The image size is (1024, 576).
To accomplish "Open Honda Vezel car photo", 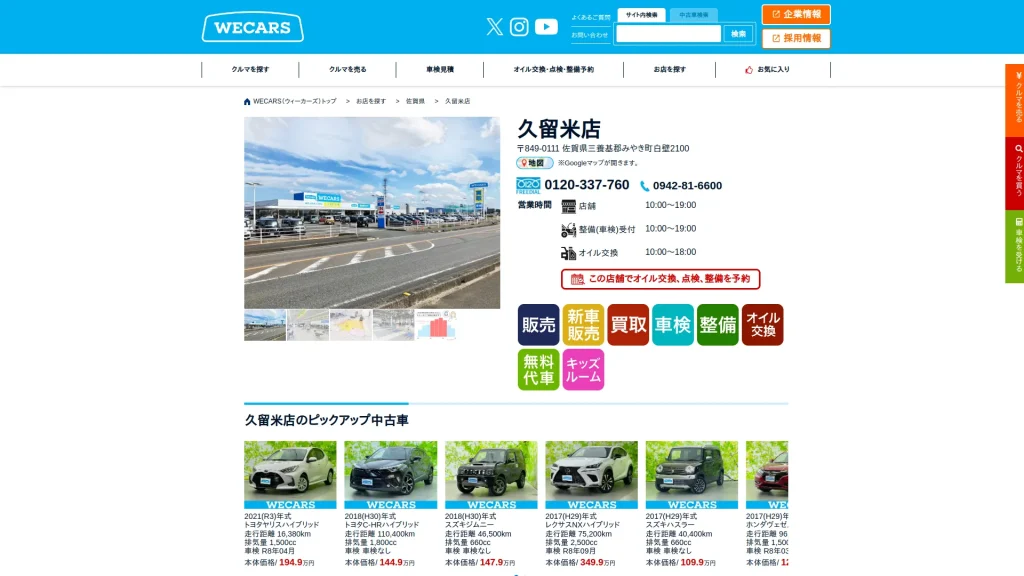I will click(x=767, y=475).
